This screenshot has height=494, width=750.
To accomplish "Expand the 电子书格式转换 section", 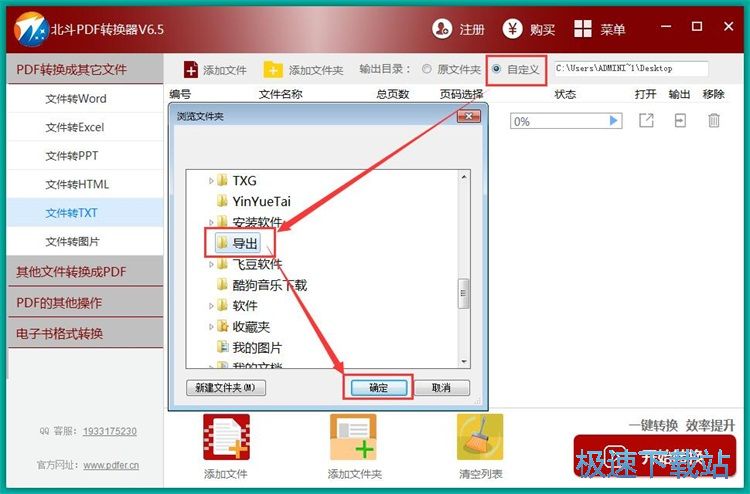I will click(85, 333).
